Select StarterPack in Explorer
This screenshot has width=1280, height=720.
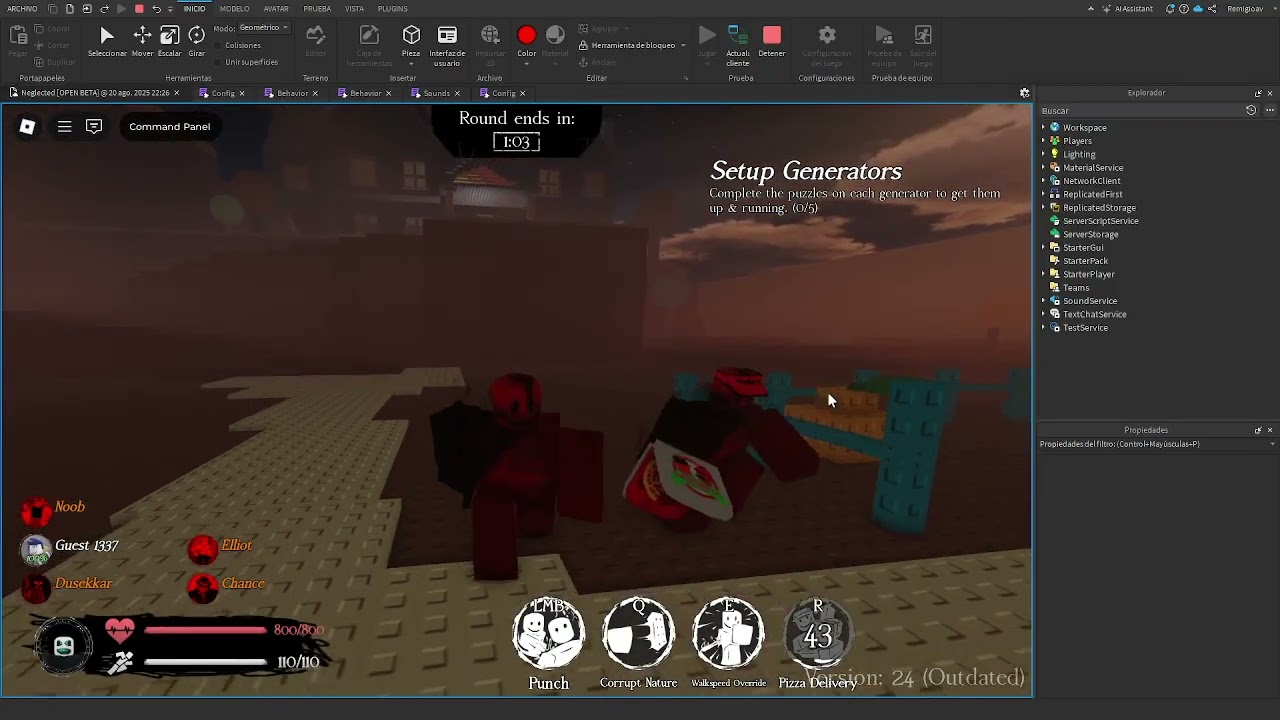click(1085, 261)
